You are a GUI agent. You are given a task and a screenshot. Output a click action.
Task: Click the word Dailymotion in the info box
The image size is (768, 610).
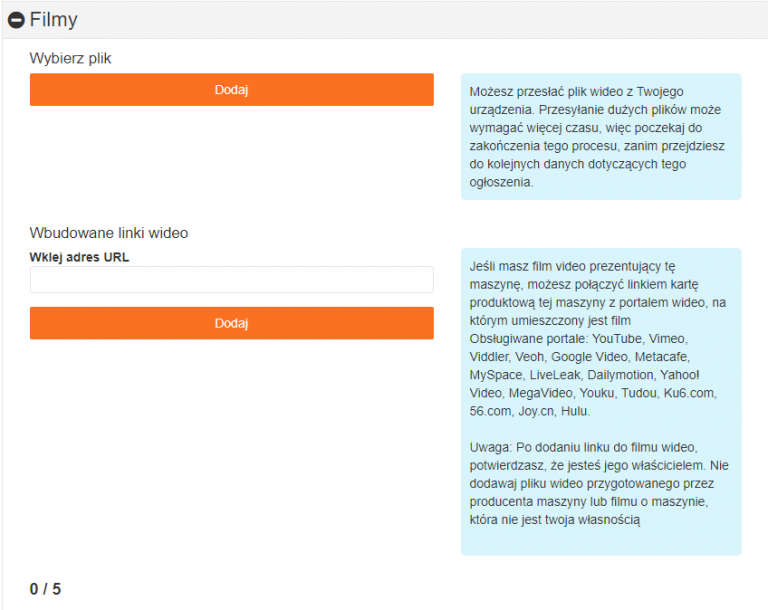(x=621, y=375)
